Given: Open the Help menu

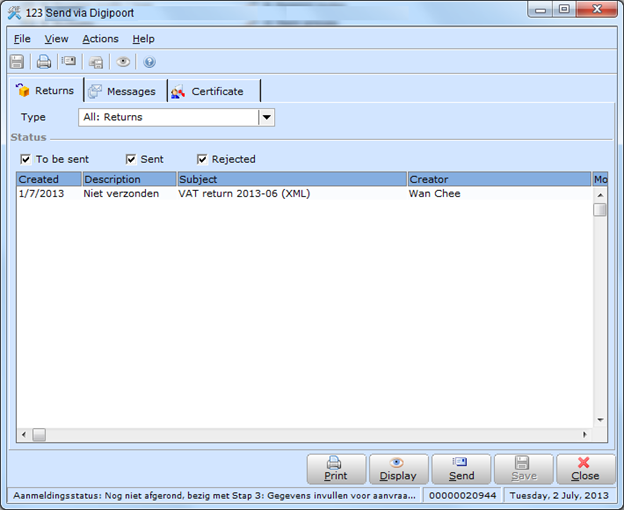Looking at the screenshot, I should [x=143, y=39].
